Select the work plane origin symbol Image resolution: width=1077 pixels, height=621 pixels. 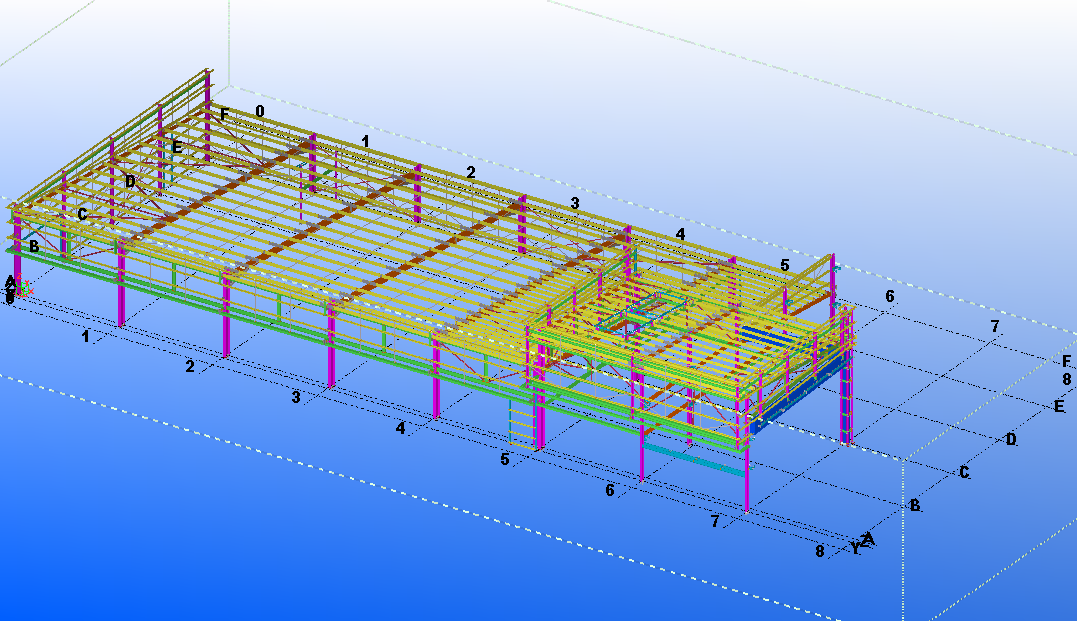click(x=23, y=286)
